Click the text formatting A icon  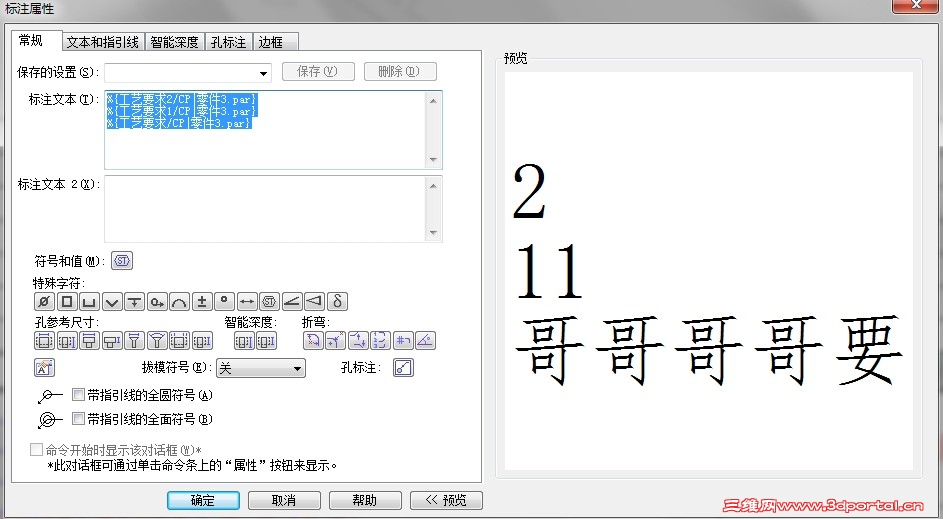pos(45,367)
